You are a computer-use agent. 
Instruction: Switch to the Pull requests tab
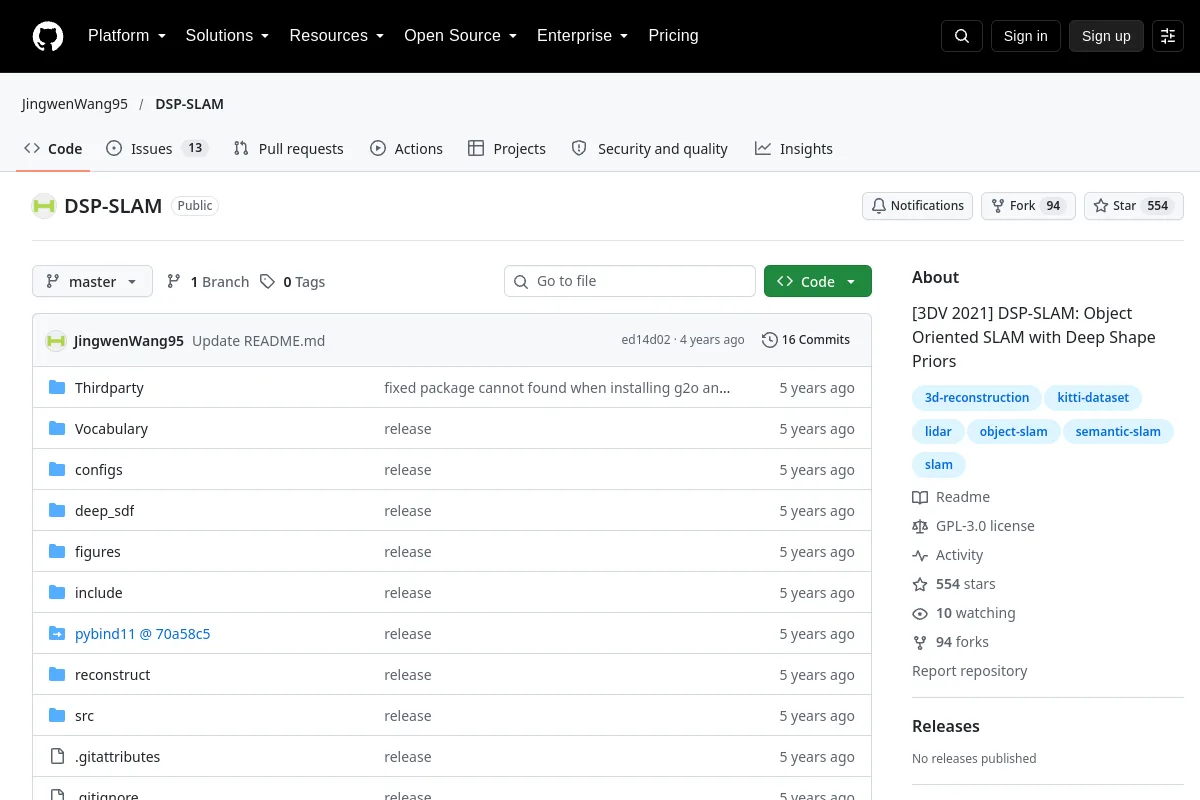coord(288,149)
